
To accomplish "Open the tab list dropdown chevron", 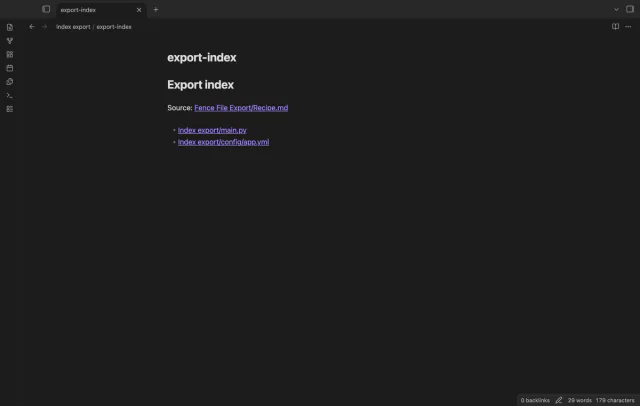I will (x=616, y=9).
